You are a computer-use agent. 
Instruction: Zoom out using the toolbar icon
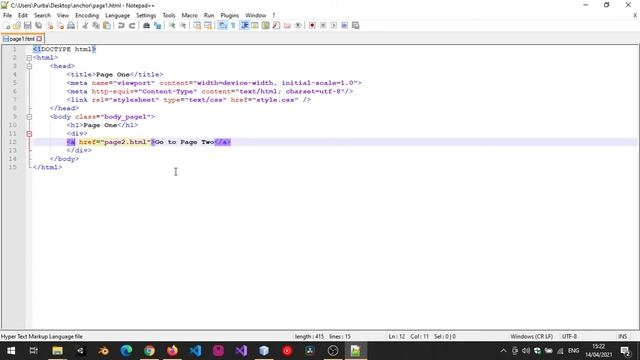[x=183, y=25]
